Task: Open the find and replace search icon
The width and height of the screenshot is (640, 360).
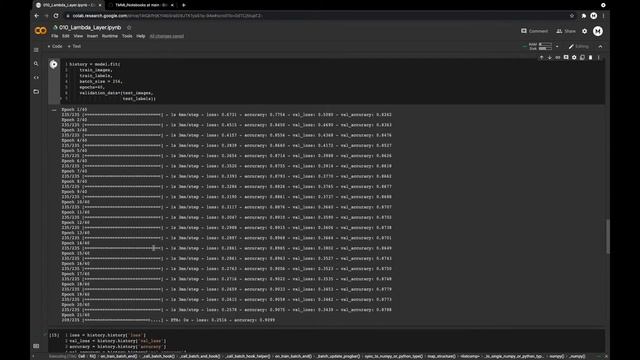Action: point(36,64)
